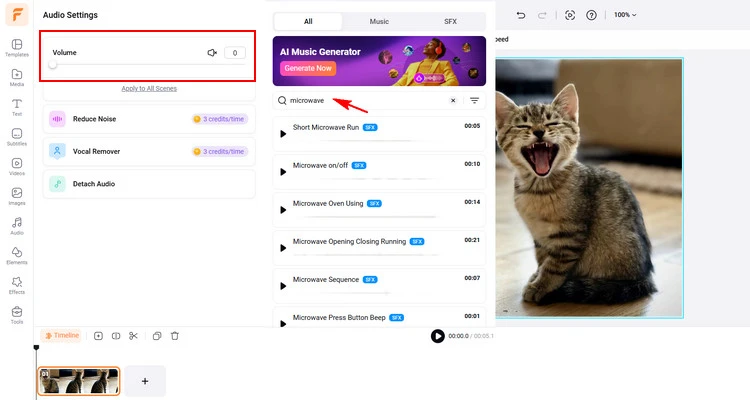Open the audio filter options icon
The height and width of the screenshot is (400, 750).
[474, 100]
